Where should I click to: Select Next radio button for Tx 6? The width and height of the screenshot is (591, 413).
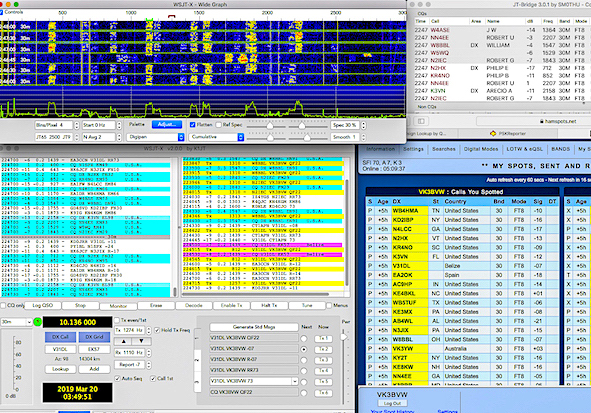(x=304, y=393)
